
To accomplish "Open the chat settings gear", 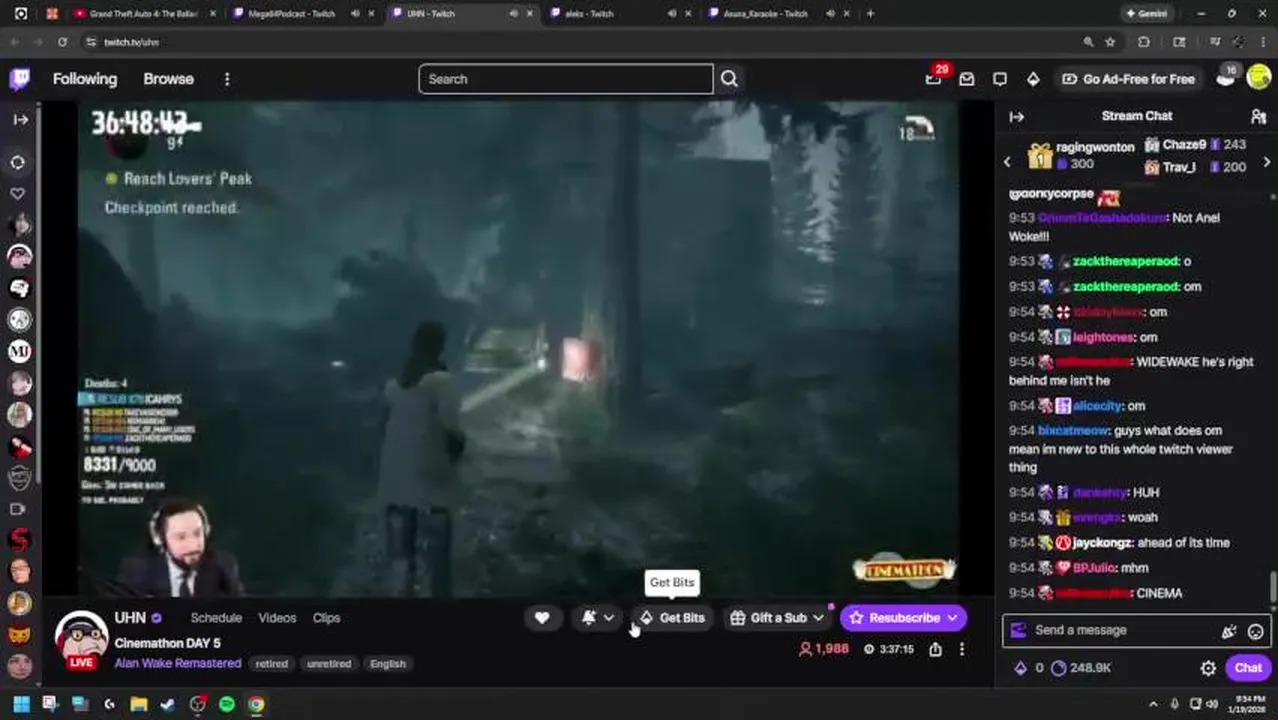I will click(1208, 668).
